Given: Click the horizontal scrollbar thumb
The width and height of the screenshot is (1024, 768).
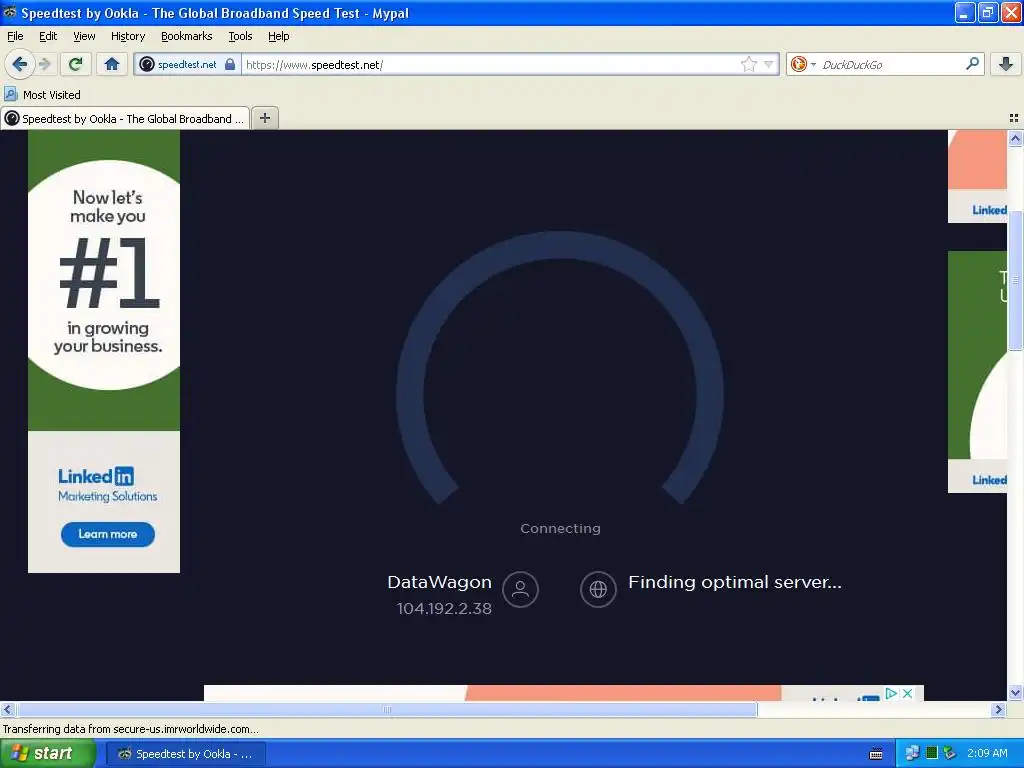Looking at the screenshot, I should click(x=387, y=709).
